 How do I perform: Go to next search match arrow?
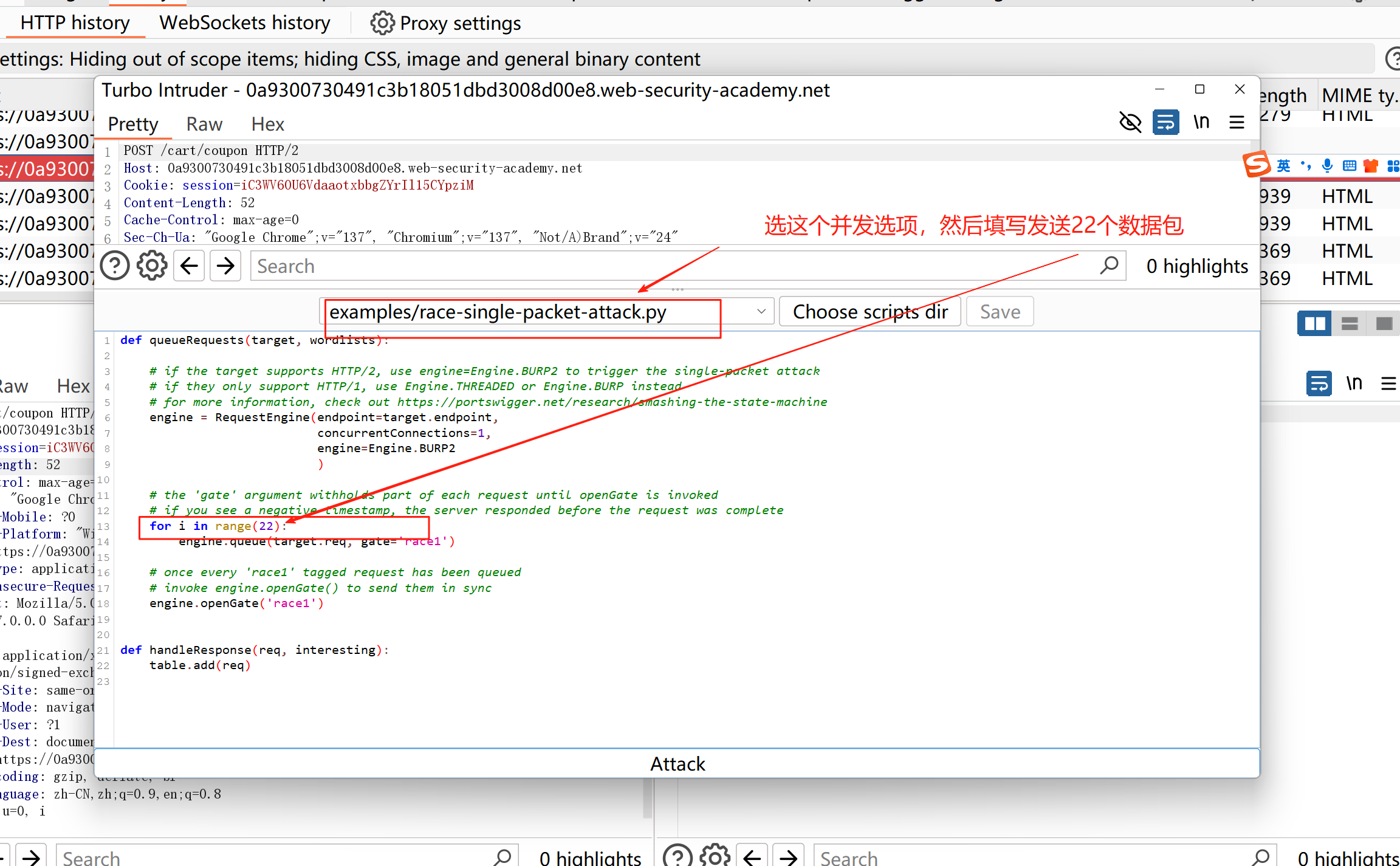point(225,266)
